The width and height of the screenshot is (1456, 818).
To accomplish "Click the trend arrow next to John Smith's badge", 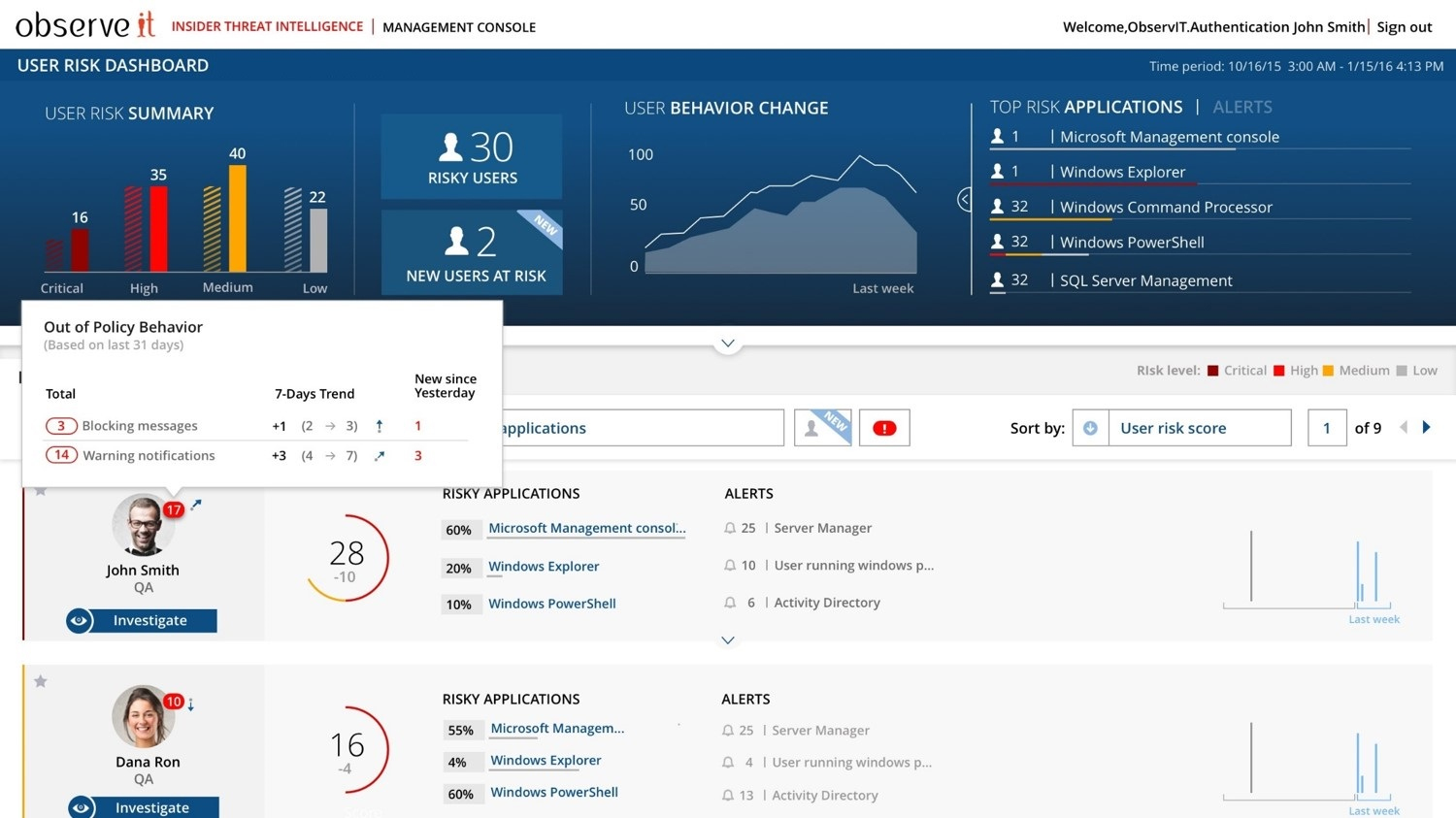I will 196,505.
